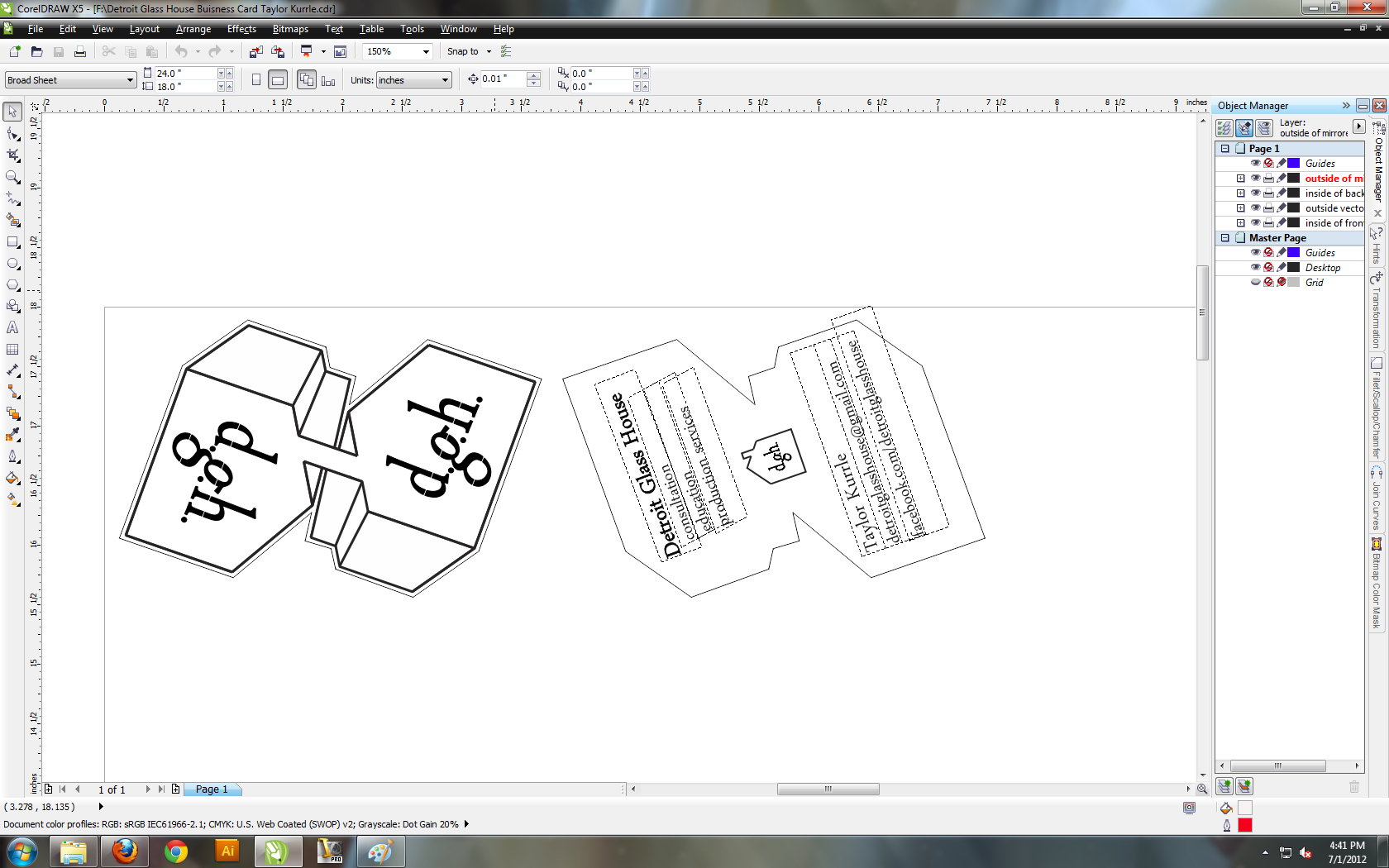Toggle Layer Manager View button
The height and width of the screenshot is (868, 1389).
tap(1264, 128)
